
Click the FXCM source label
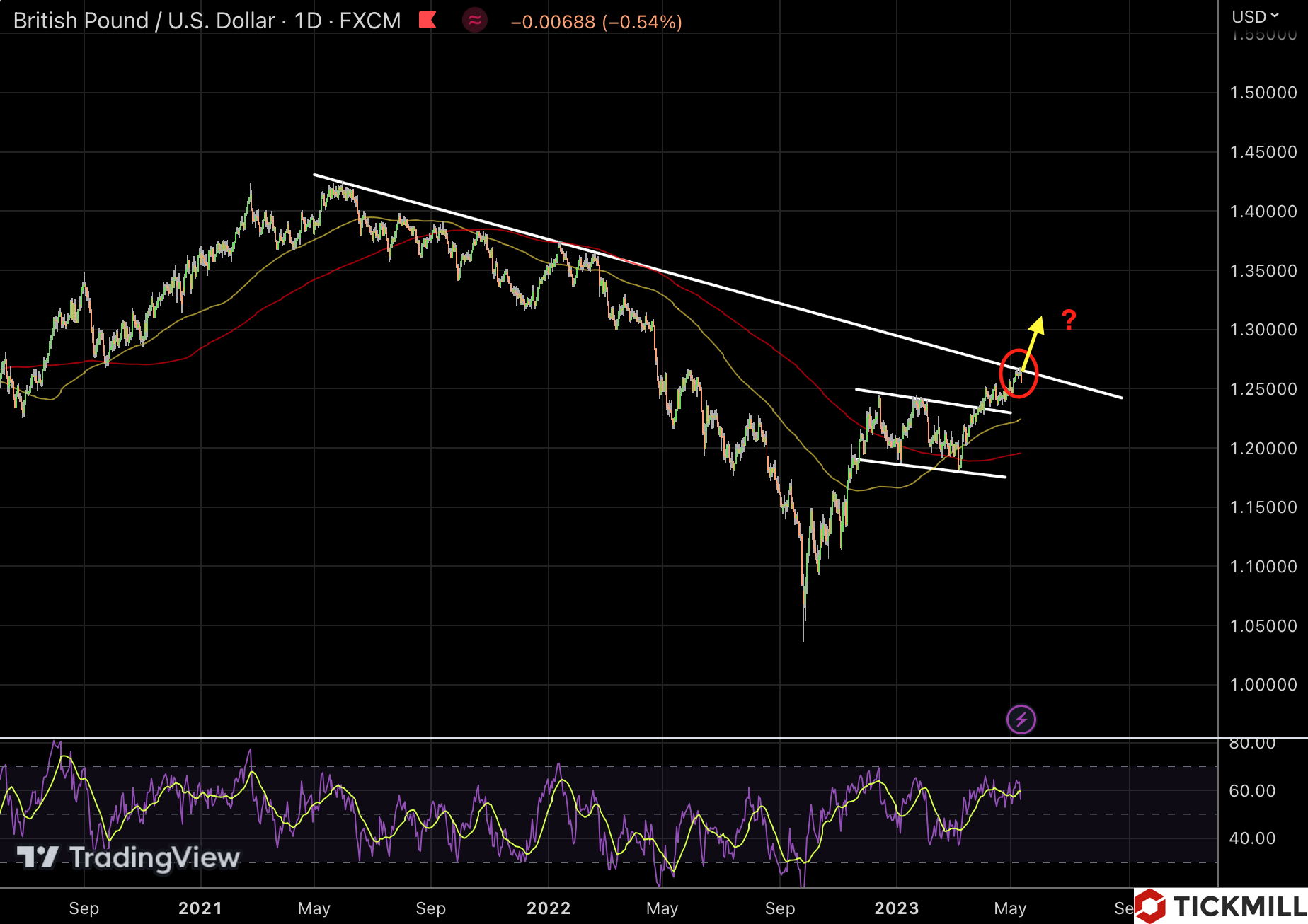(x=369, y=21)
